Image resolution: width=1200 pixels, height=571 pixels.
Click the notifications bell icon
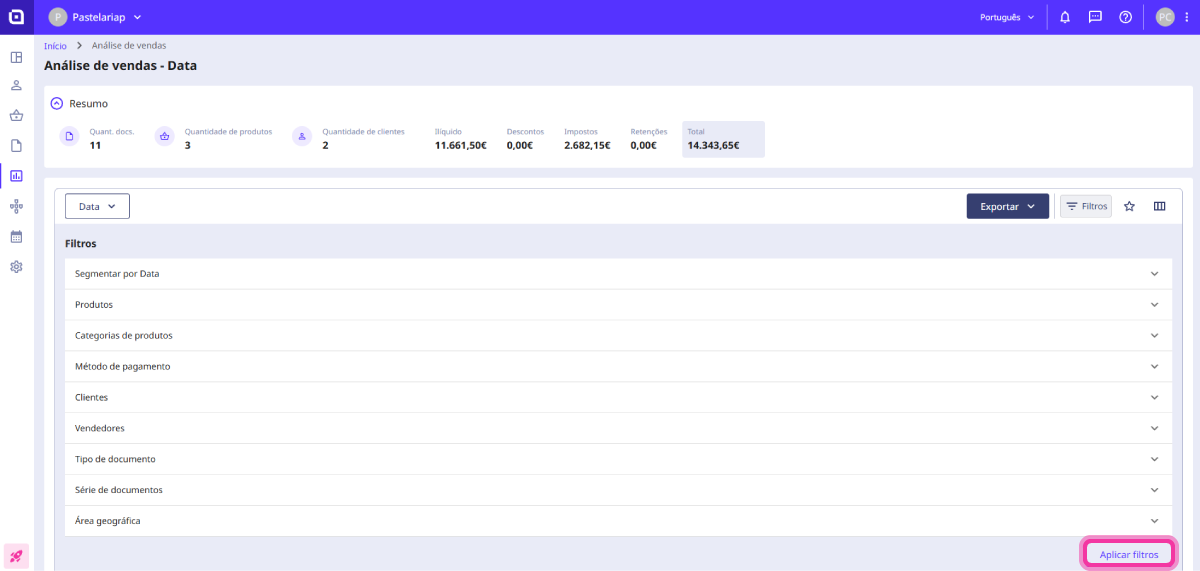tap(1065, 17)
